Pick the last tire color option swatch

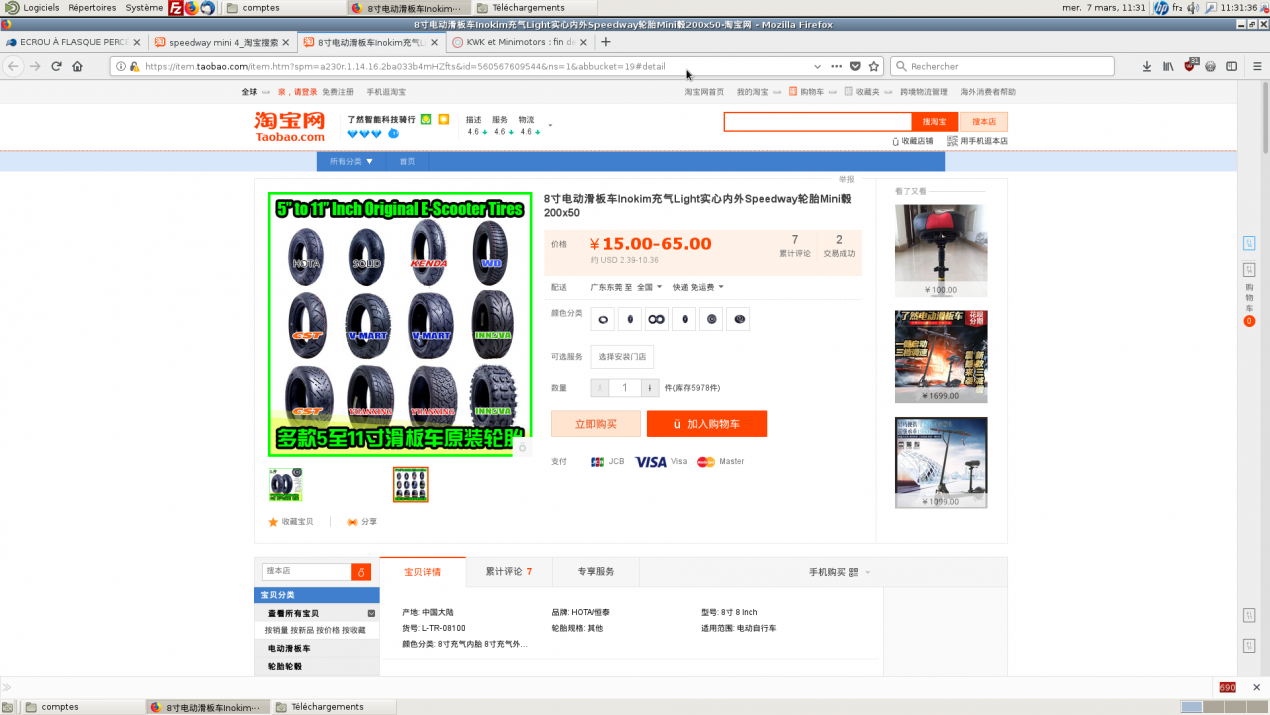tap(738, 319)
